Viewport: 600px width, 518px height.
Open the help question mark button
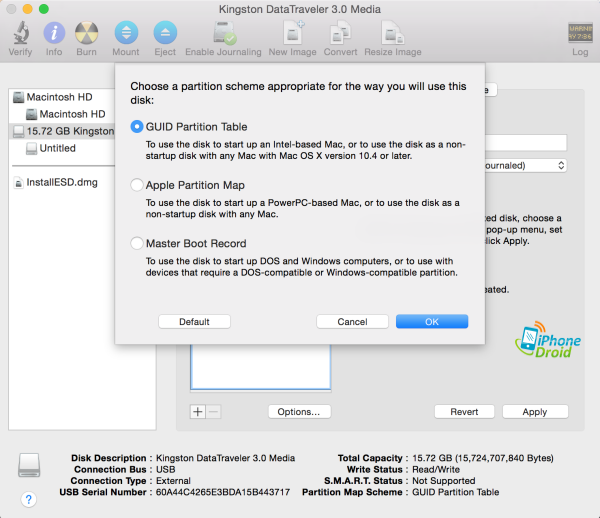(x=29, y=499)
